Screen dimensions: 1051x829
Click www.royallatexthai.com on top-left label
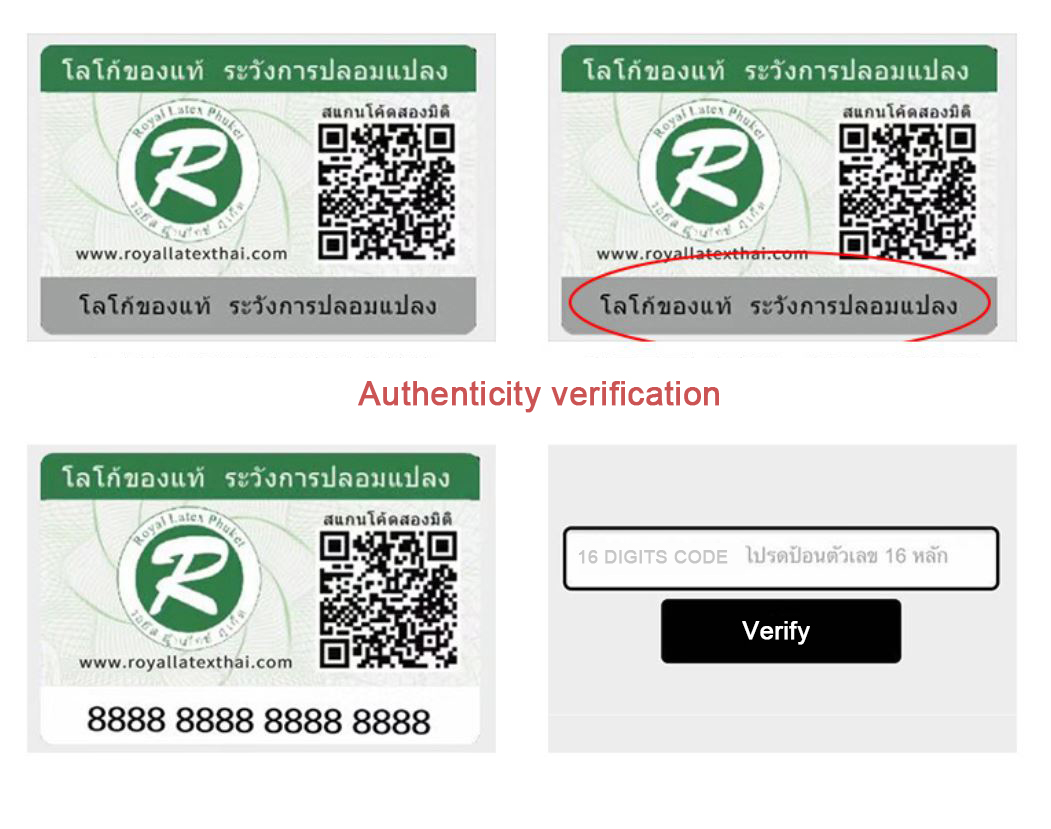[x=182, y=254]
